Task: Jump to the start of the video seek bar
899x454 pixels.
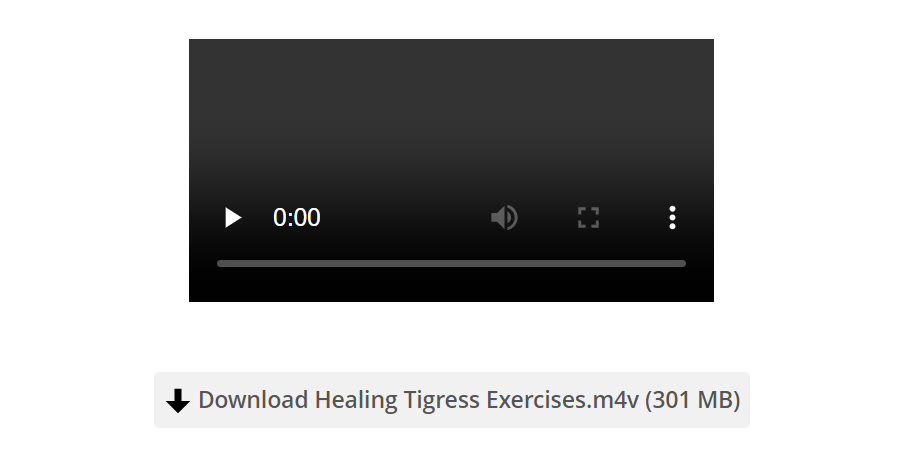Action: point(219,264)
